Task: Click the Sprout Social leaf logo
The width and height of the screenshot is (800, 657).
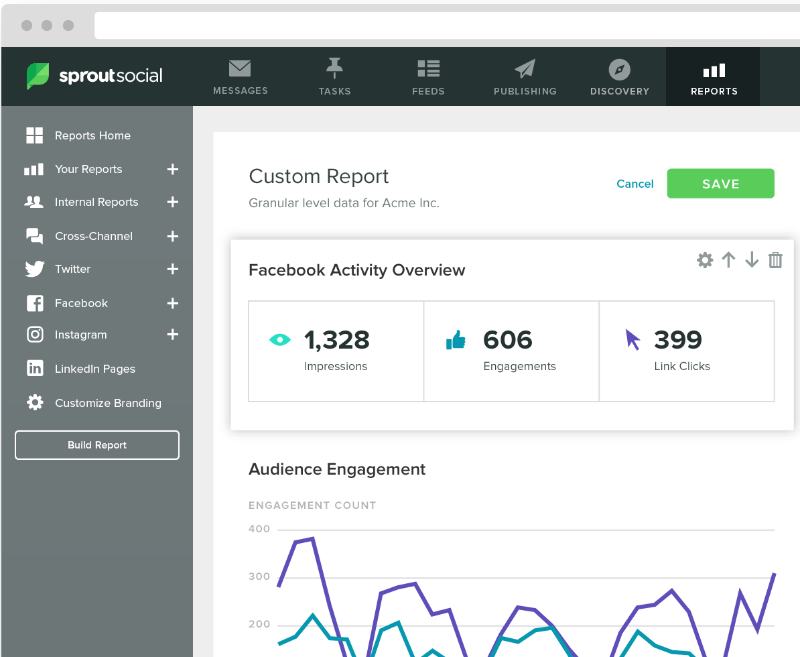Action: (38, 76)
